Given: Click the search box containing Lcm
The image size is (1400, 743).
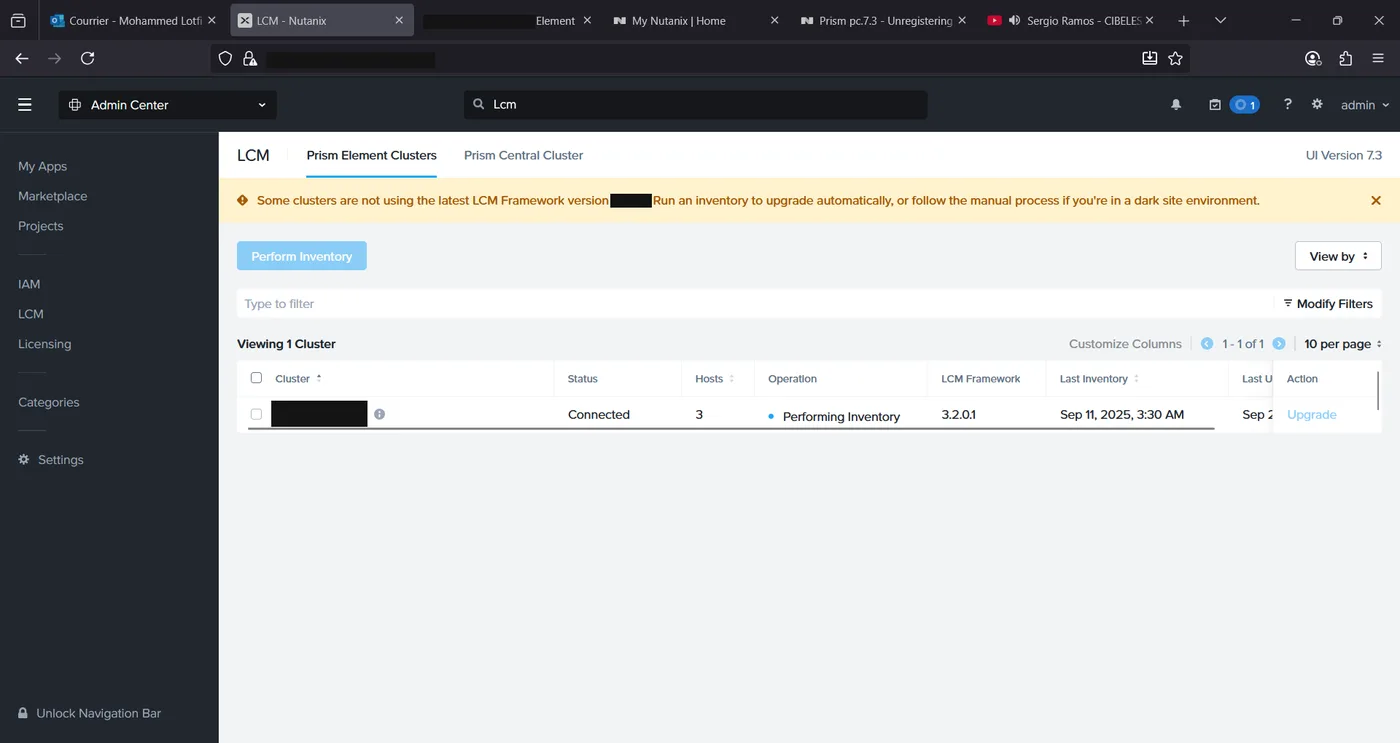Looking at the screenshot, I should tap(695, 105).
